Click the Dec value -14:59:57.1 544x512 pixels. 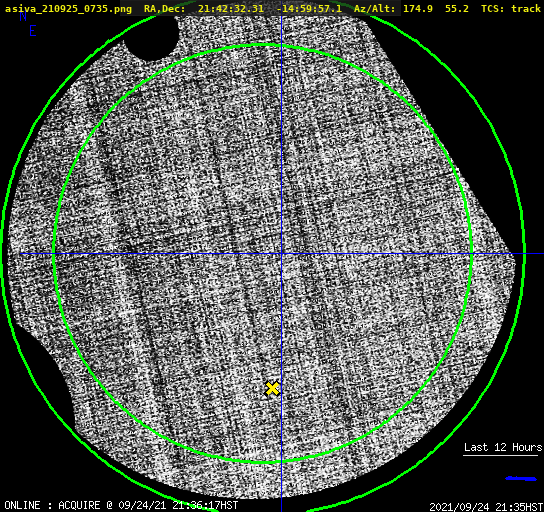[309, 8]
